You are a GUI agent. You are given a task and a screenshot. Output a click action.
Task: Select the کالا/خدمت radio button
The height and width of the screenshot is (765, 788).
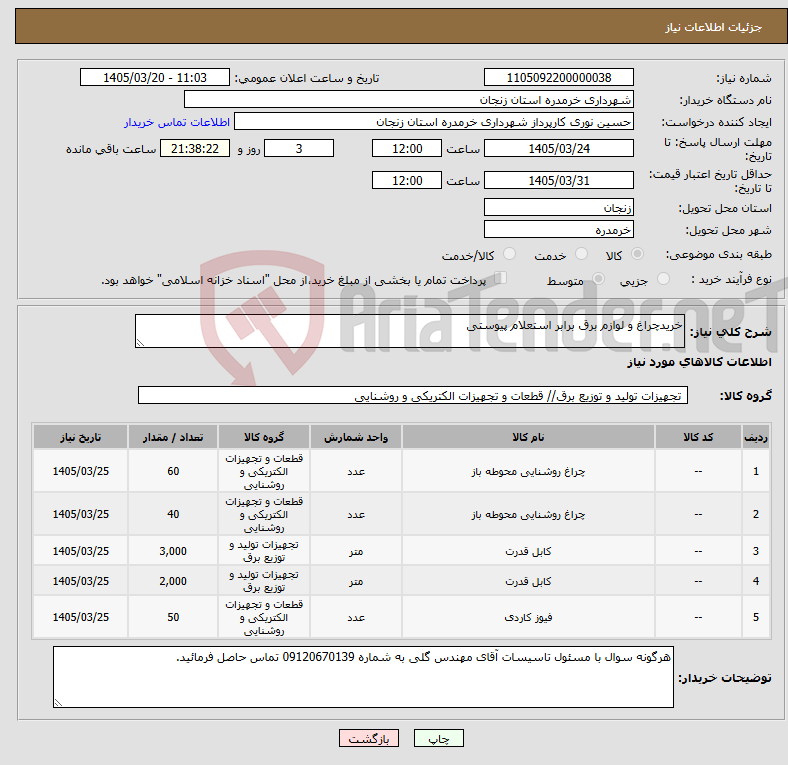(x=510, y=254)
